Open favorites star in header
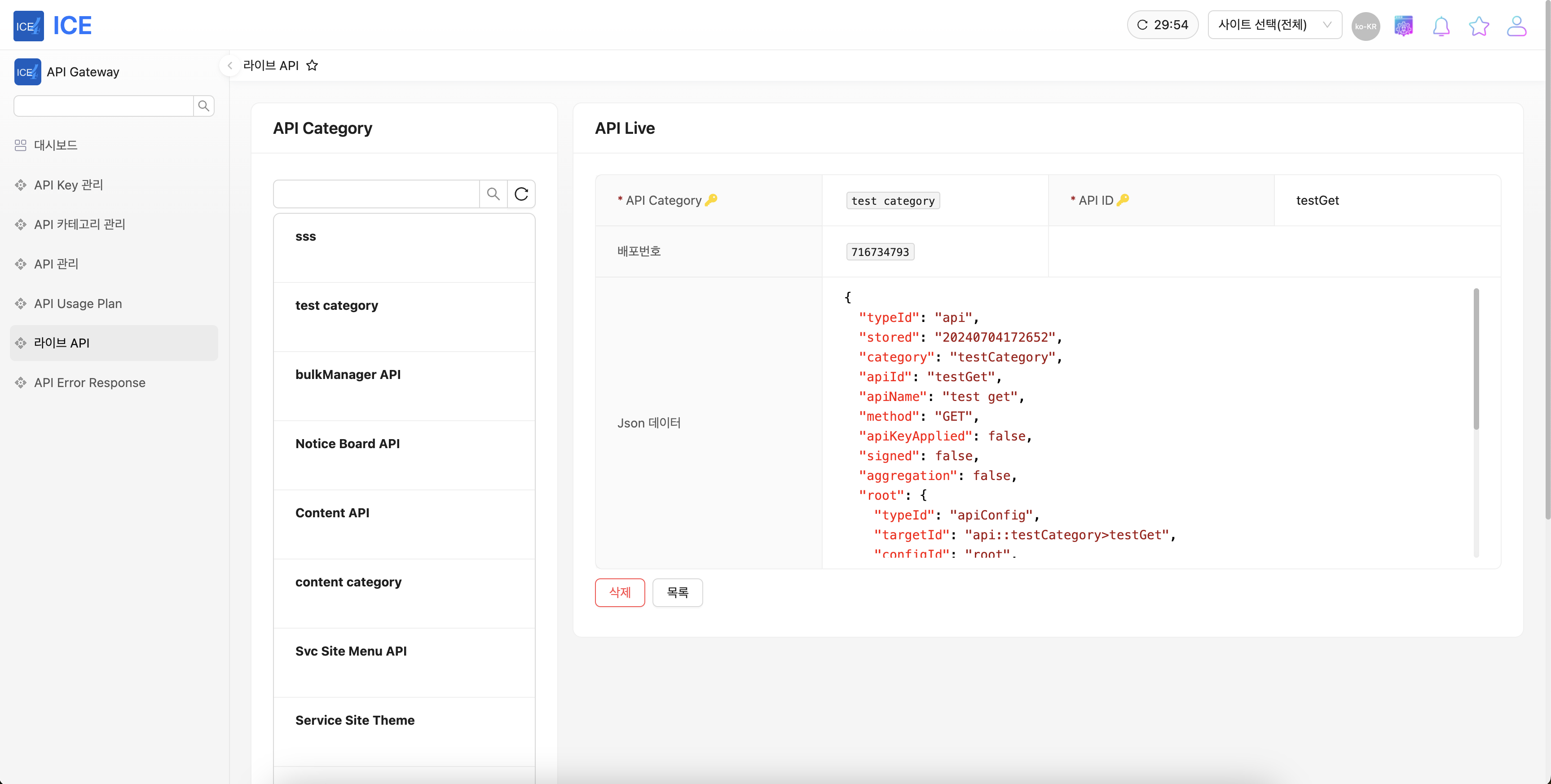This screenshot has height=784, width=1551. click(x=1479, y=26)
